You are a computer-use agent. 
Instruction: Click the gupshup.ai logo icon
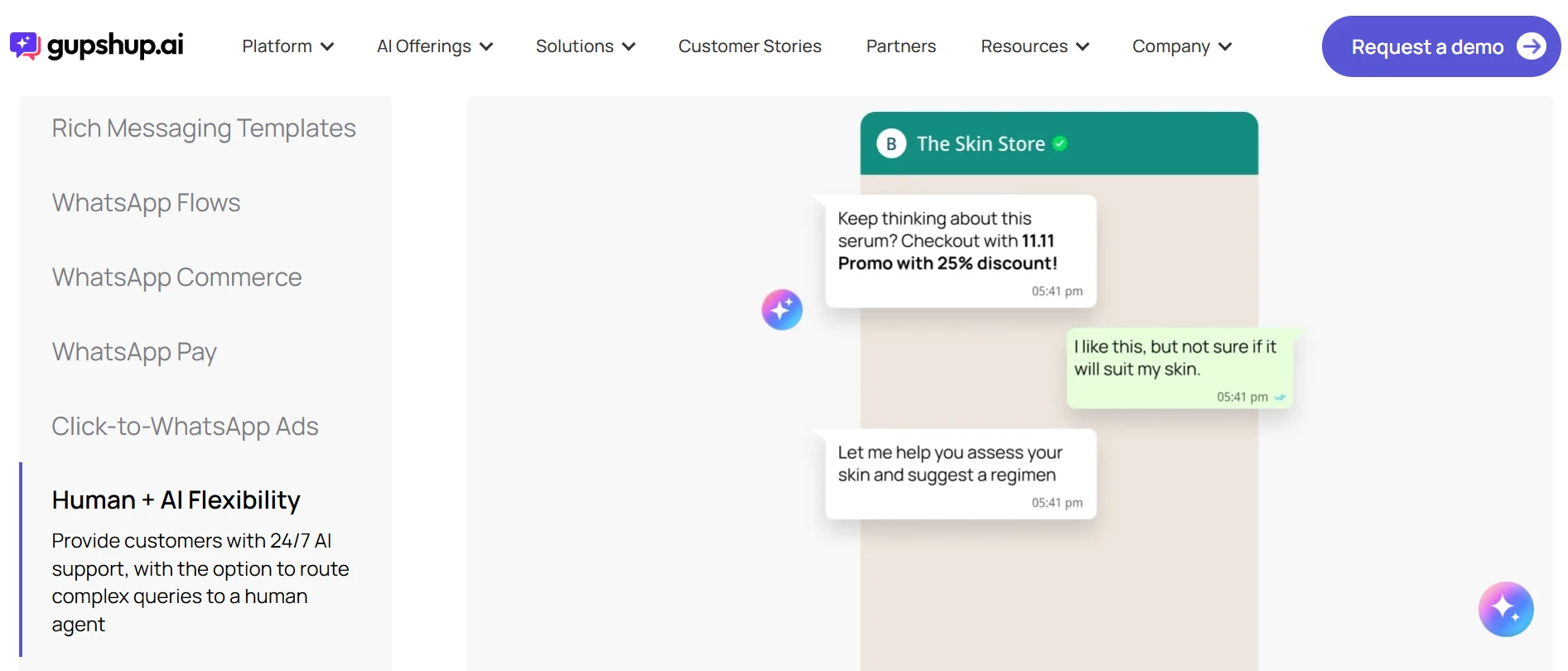click(25, 46)
